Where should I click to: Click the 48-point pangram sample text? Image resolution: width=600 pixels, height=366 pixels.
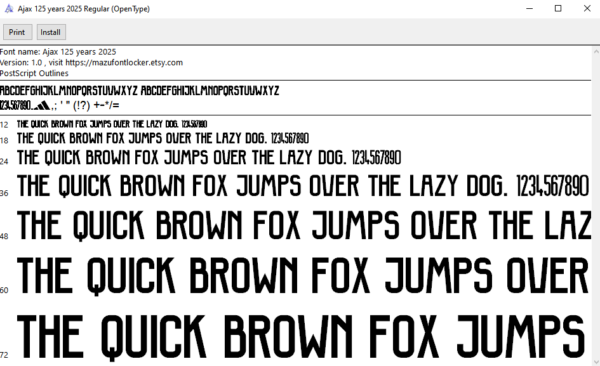[x=304, y=225]
